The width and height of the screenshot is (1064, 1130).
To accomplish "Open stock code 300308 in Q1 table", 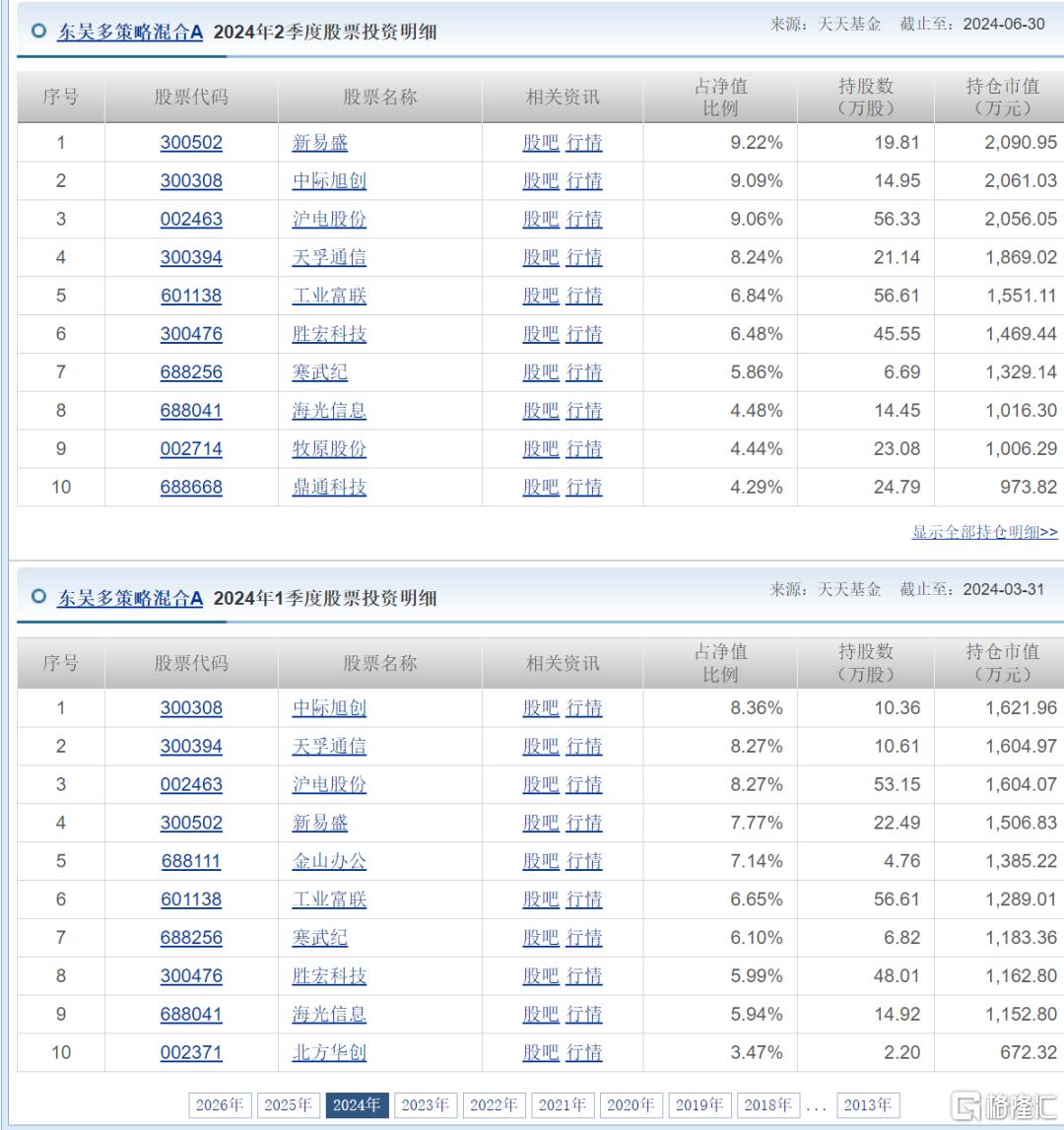I will (191, 708).
